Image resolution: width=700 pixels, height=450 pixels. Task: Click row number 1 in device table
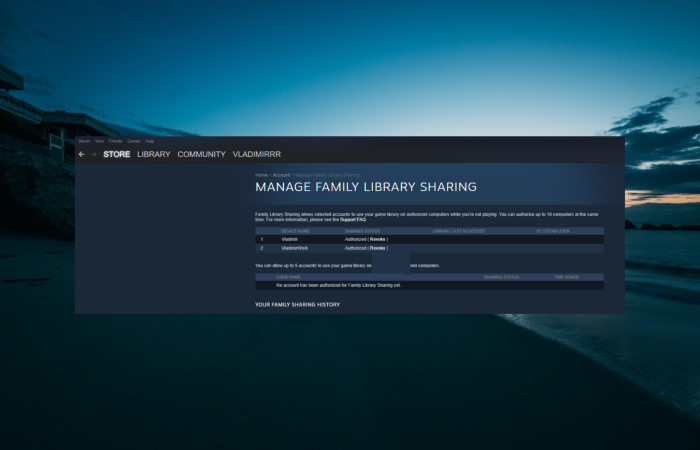click(262, 239)
